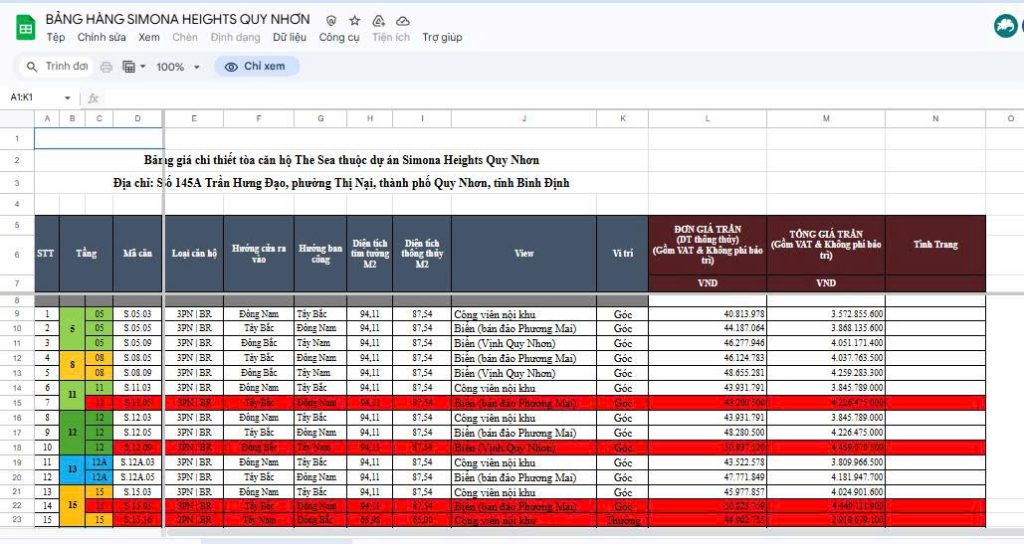Open the Dữ liệu menu
This screenshot has height=544, width=1024.
[x=289, y=38]
